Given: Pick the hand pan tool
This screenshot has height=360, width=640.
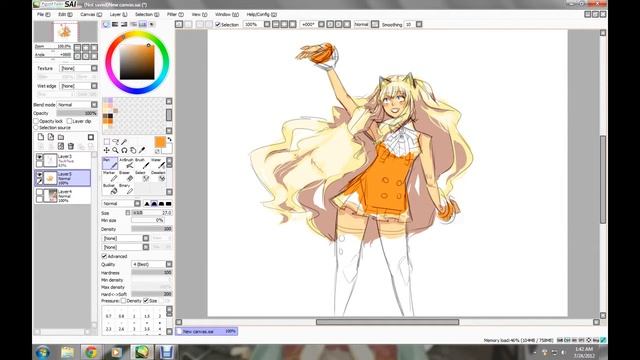Looking at the screenshot, I should 133,150.
